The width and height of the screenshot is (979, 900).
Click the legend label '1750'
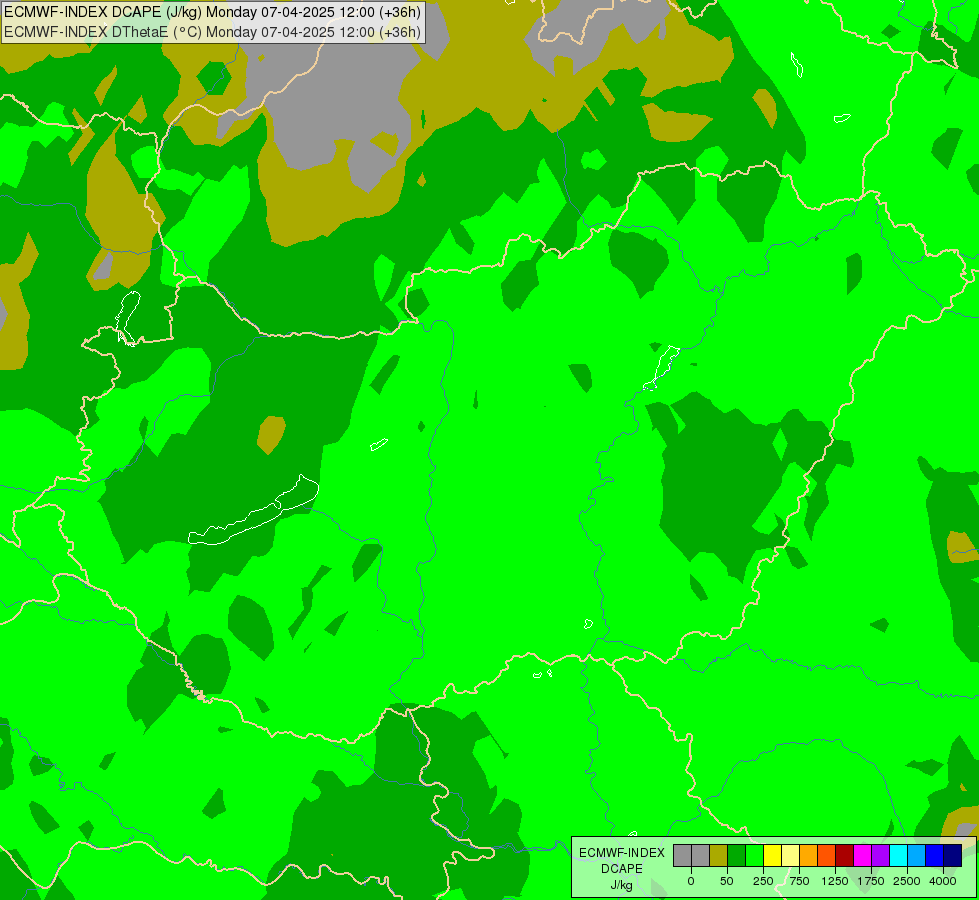pyautogui.click(x=871, y=881)
